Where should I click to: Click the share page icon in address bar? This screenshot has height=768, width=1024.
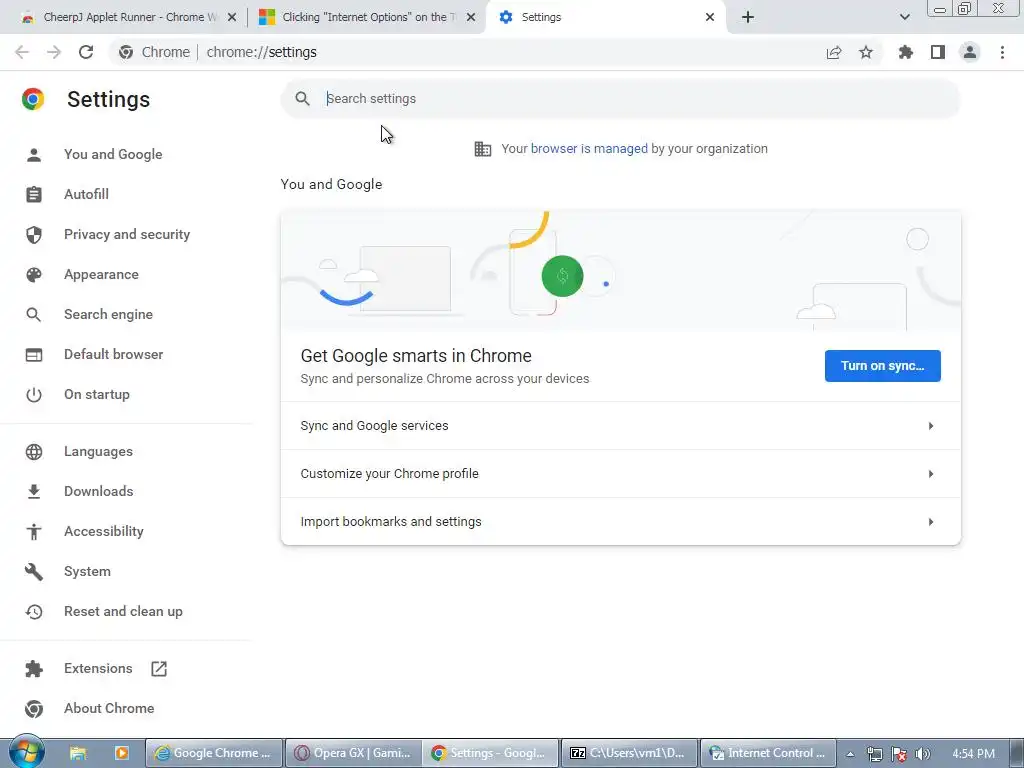(x=834, y=52)
